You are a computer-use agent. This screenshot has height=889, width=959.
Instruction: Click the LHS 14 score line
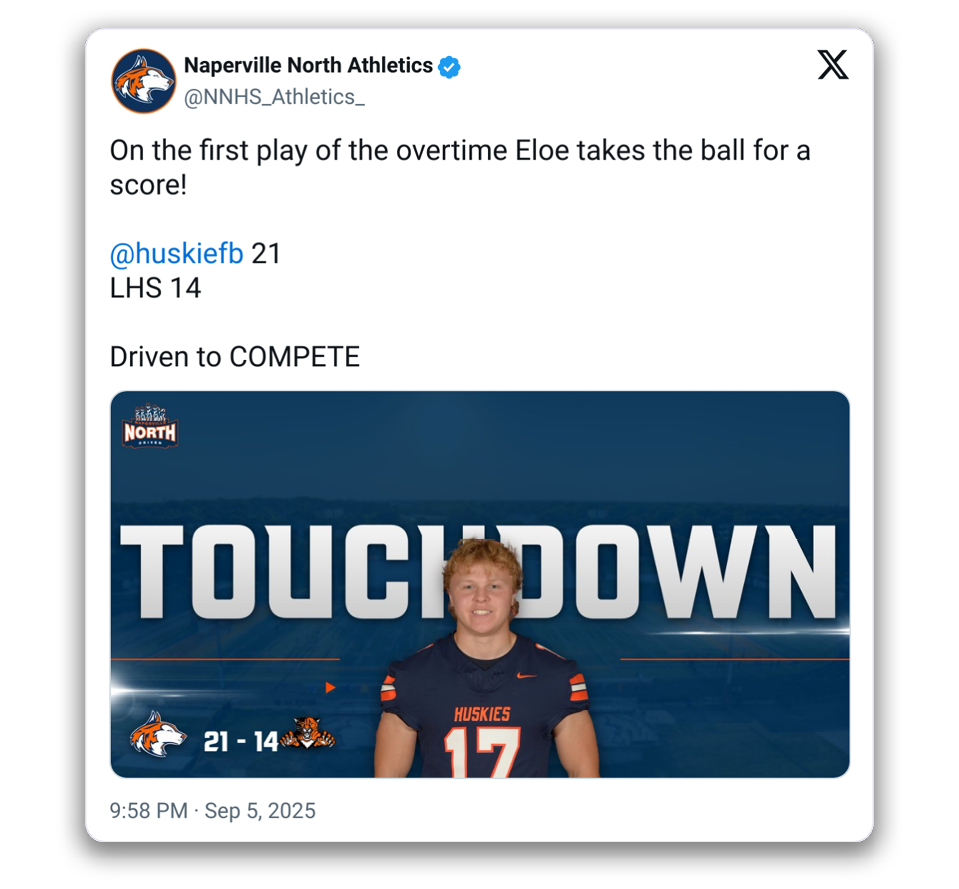[155, 288]
